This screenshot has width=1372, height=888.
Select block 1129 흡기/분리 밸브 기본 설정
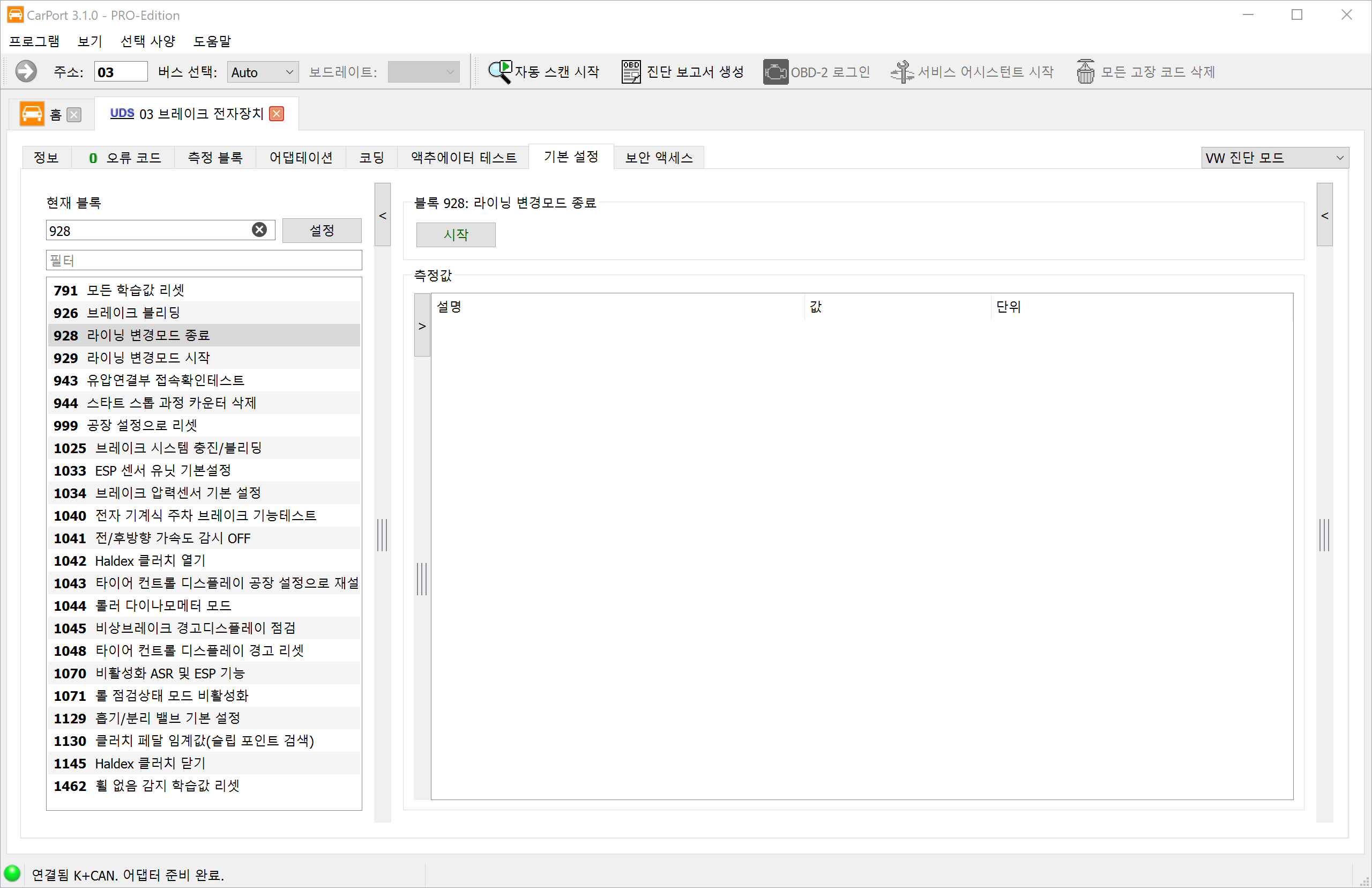[204, 718]
